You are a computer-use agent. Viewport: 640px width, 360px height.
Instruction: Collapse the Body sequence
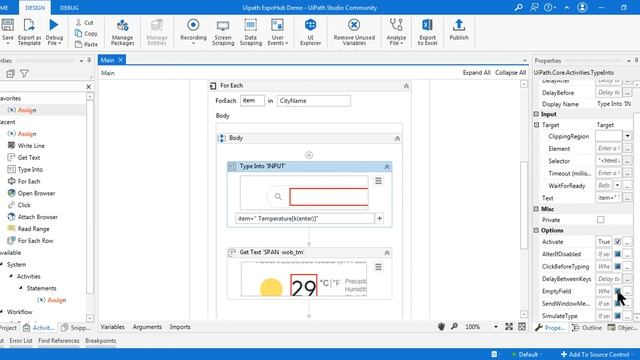click(x=397, y=139)
